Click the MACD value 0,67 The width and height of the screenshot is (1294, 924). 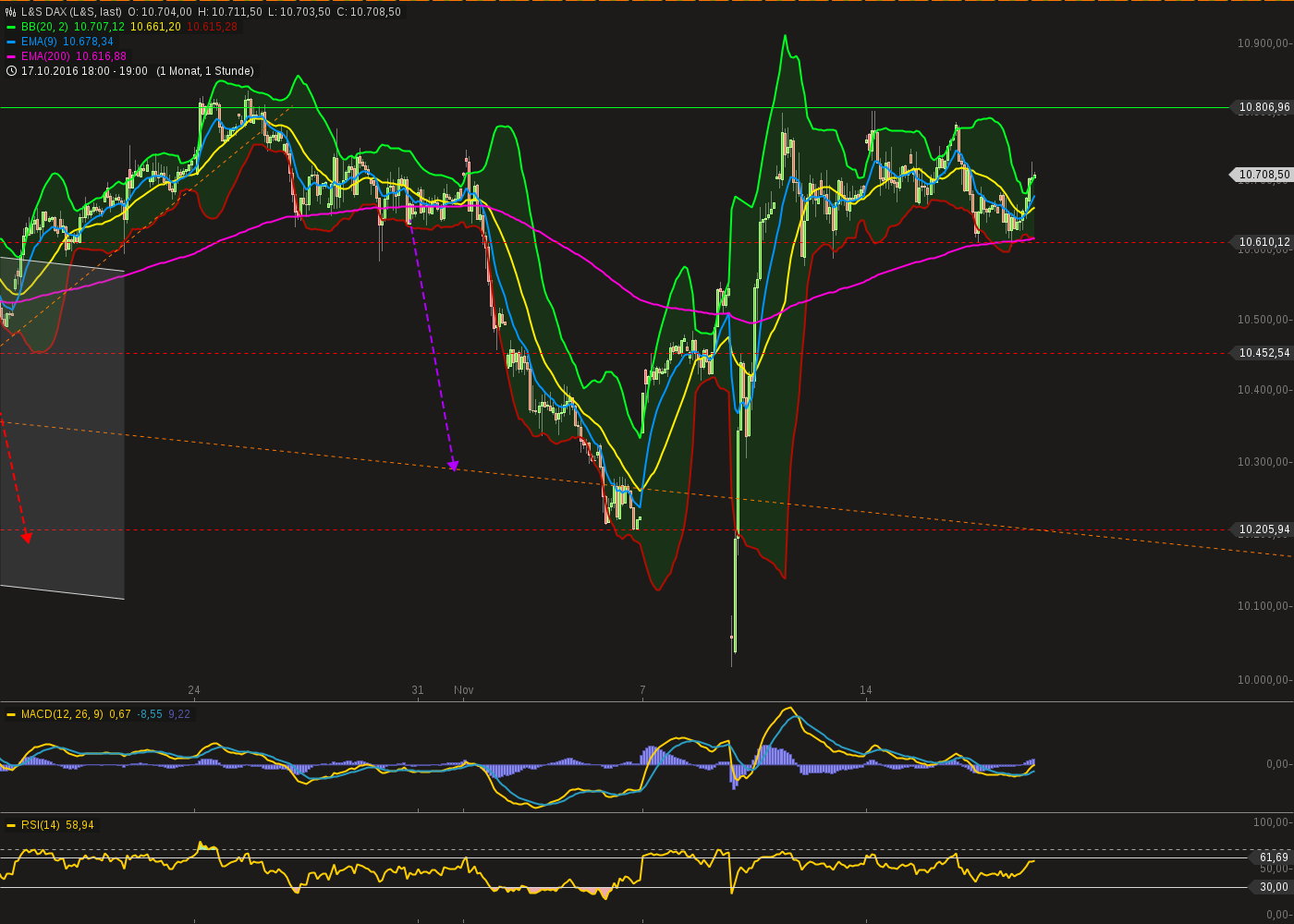pyautogui.click(x=120, y=714)
